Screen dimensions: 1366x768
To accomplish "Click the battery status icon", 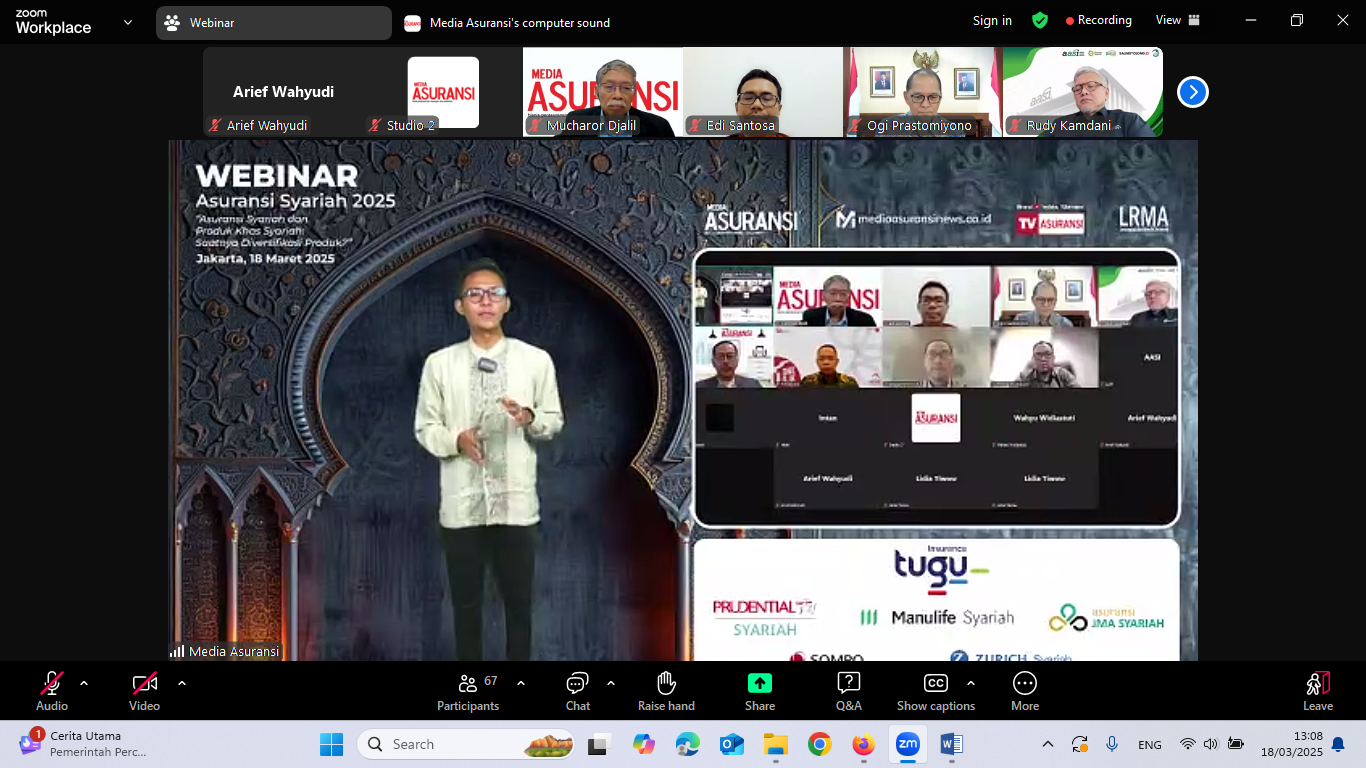I will [x=1236, y=744].
